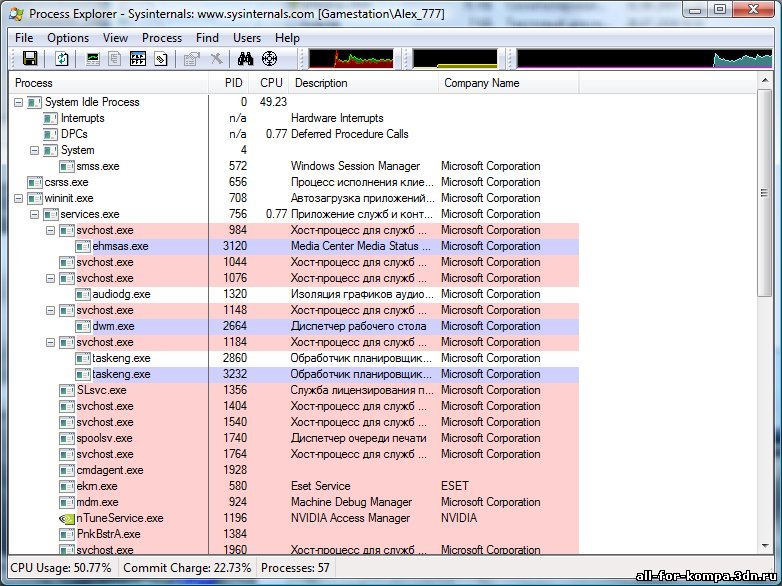Open Find handle binoculars icon

tap(245, 59)
